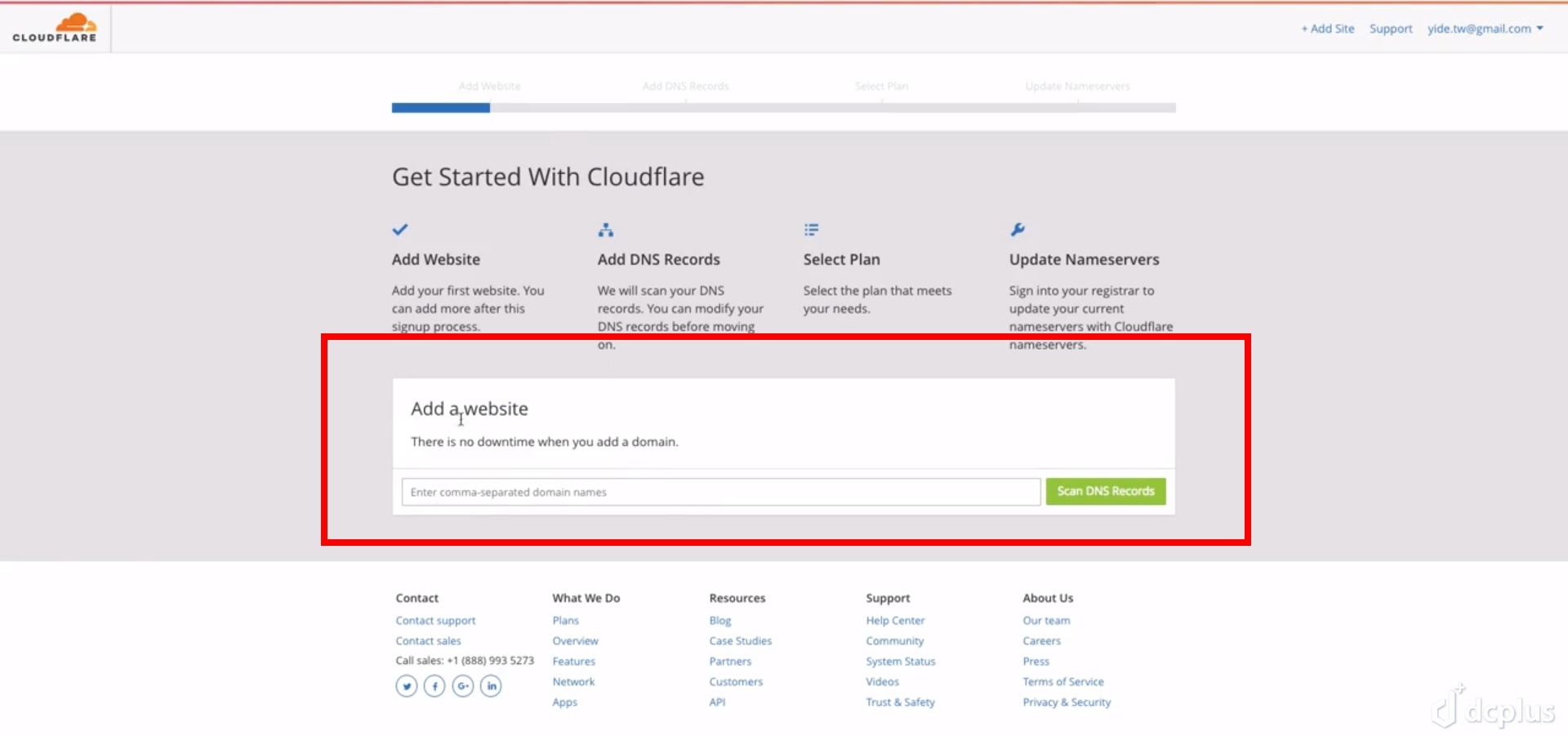Click the Add DNS Records network icon
The image size is (1568, 737).
click(605, 230)
